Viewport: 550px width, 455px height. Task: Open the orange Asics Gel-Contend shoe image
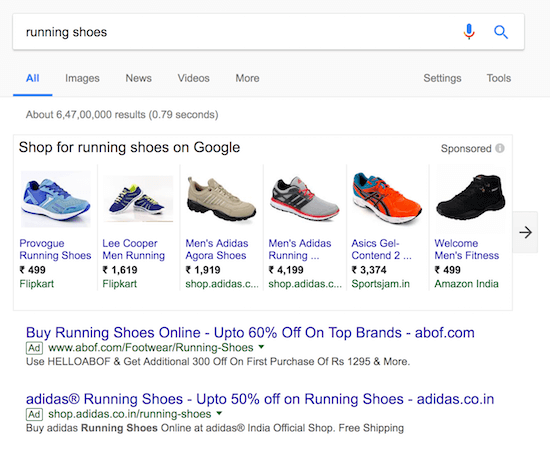387,198
